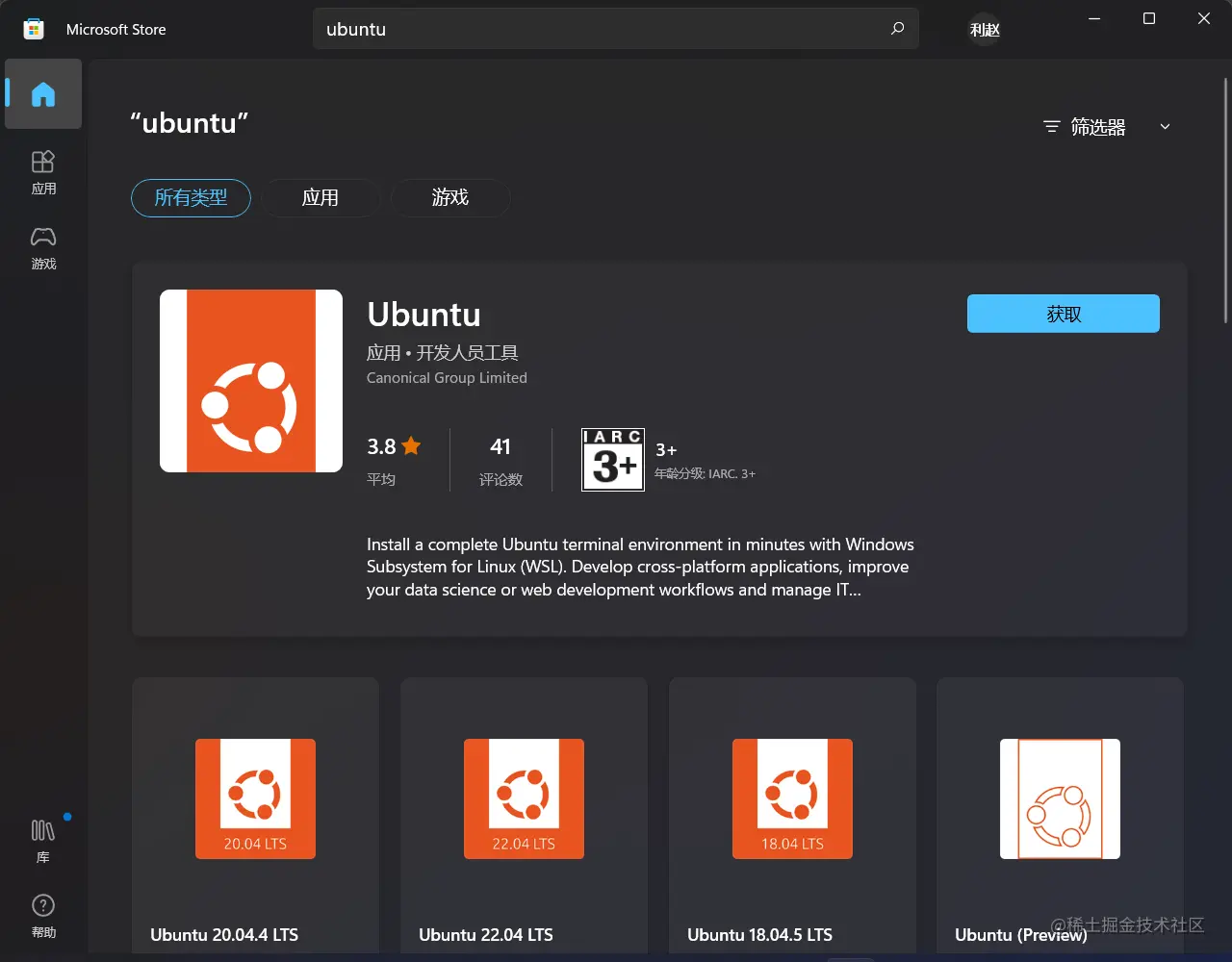Open the 帮助 (Help) page in sidebar
Screen dimensions: 1232x962
pos(43,916)
